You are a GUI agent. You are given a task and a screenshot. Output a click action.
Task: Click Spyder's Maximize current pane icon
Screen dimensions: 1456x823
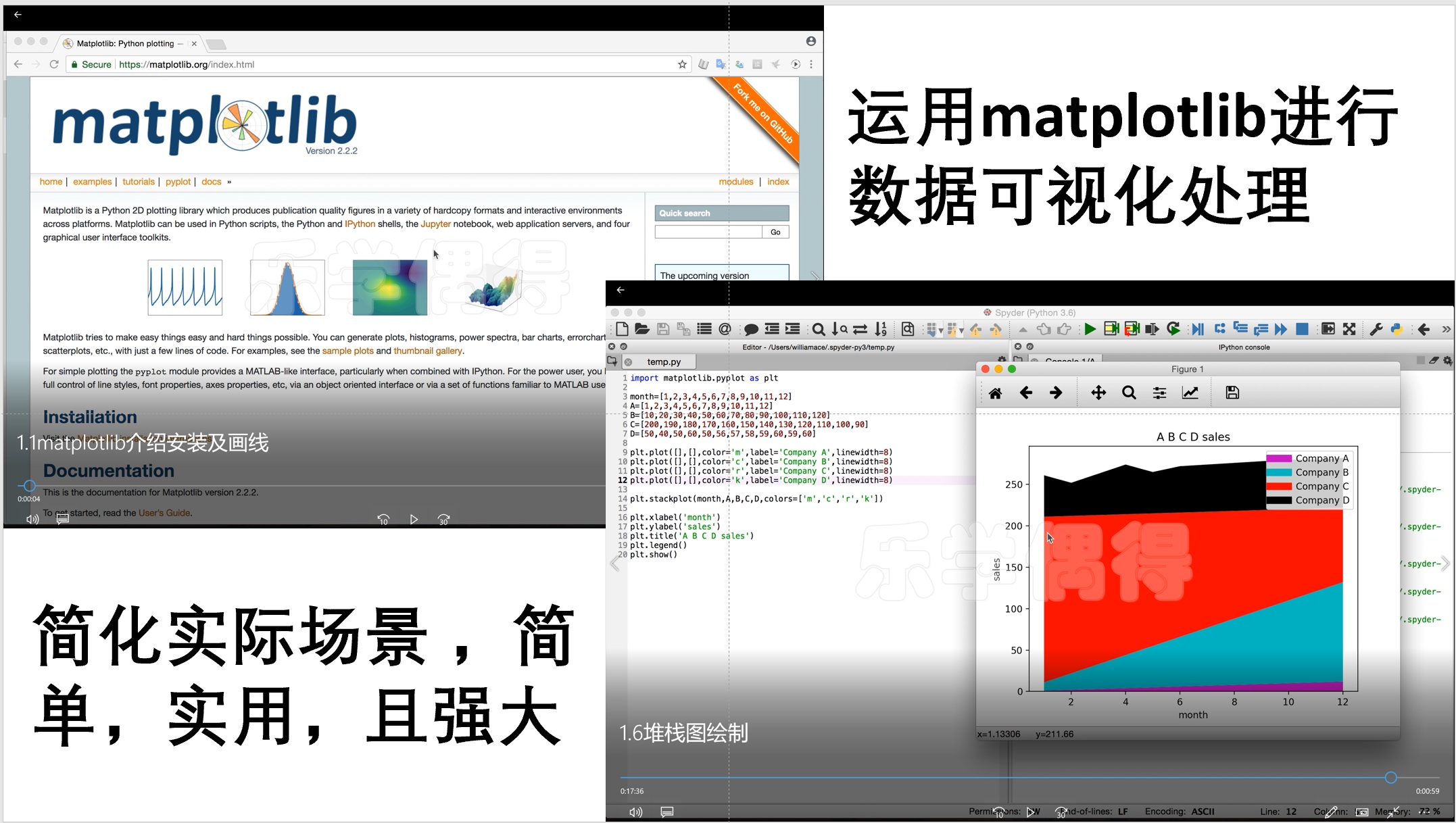[x=1349, y=329]
